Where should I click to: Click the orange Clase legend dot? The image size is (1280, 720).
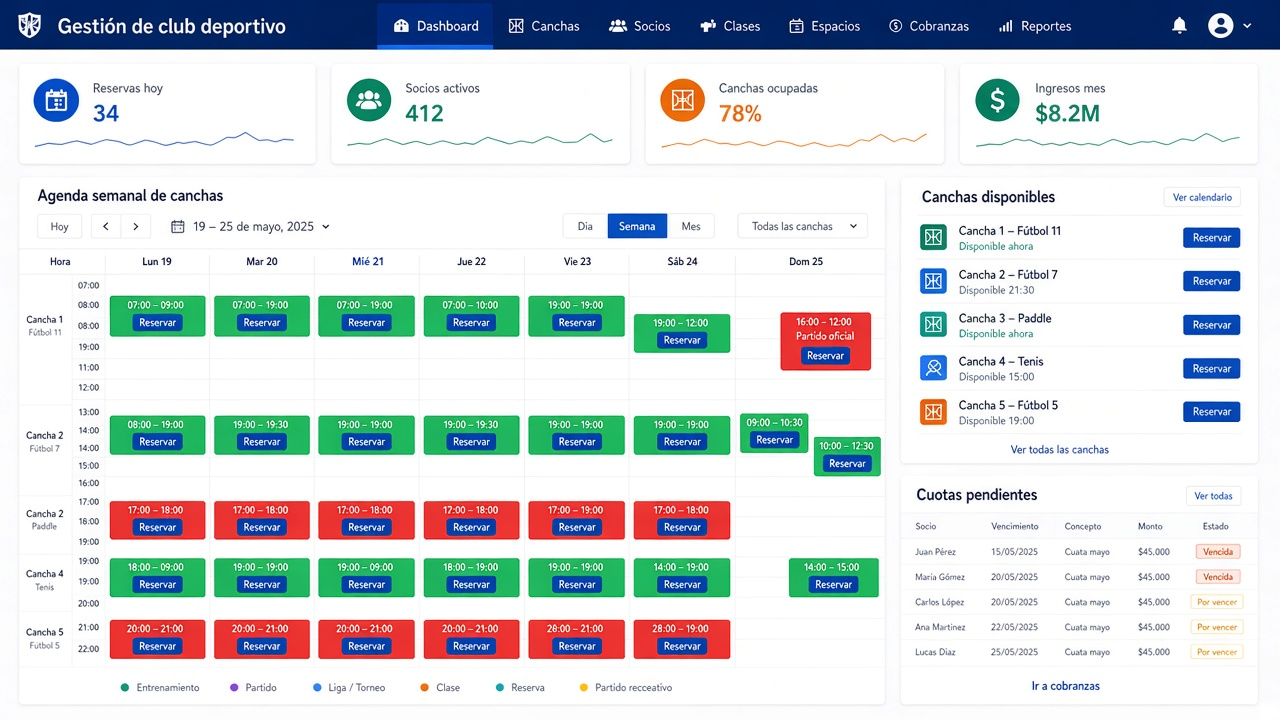[424, 688]
